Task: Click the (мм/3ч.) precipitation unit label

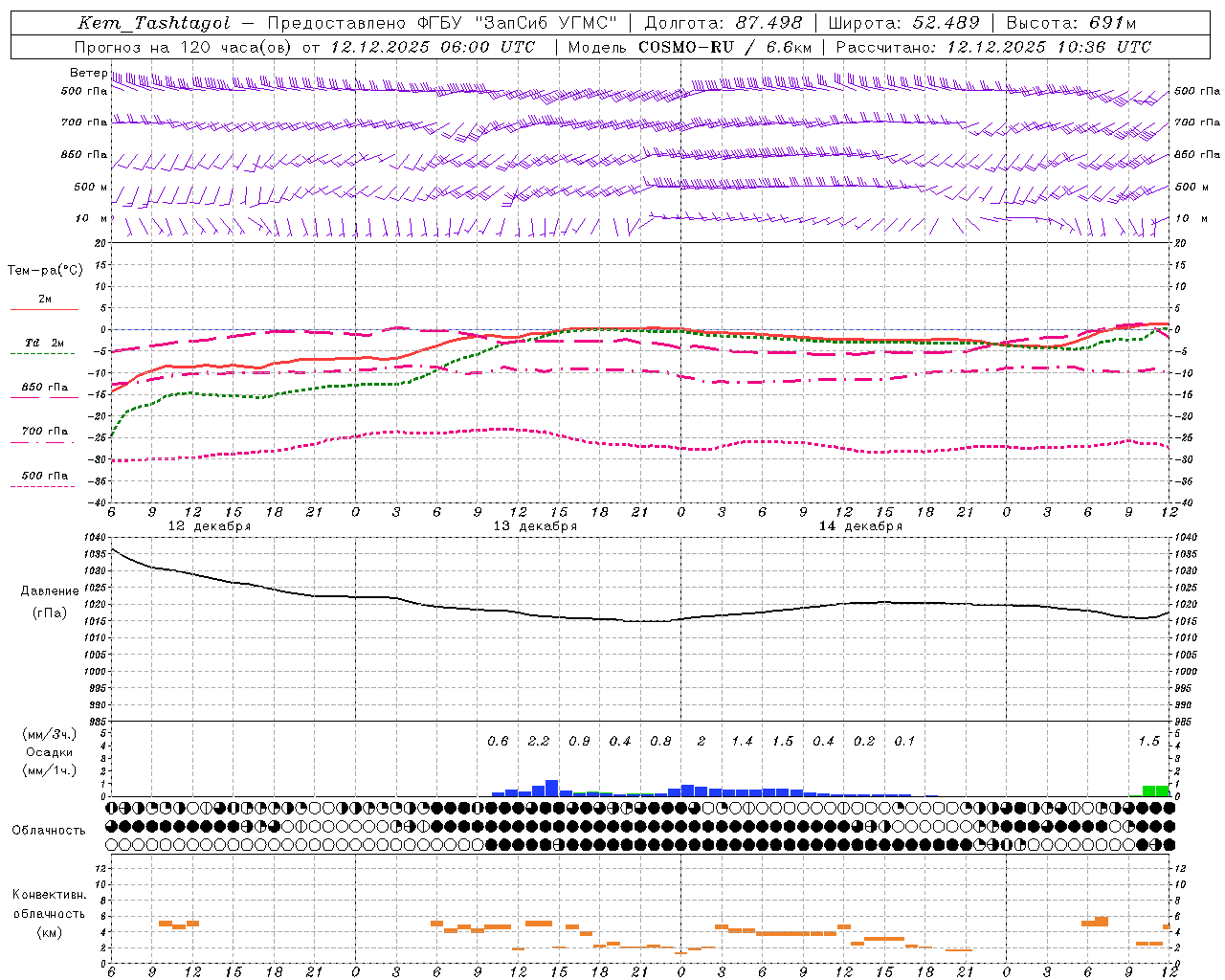Action: [x=50, y=734]
